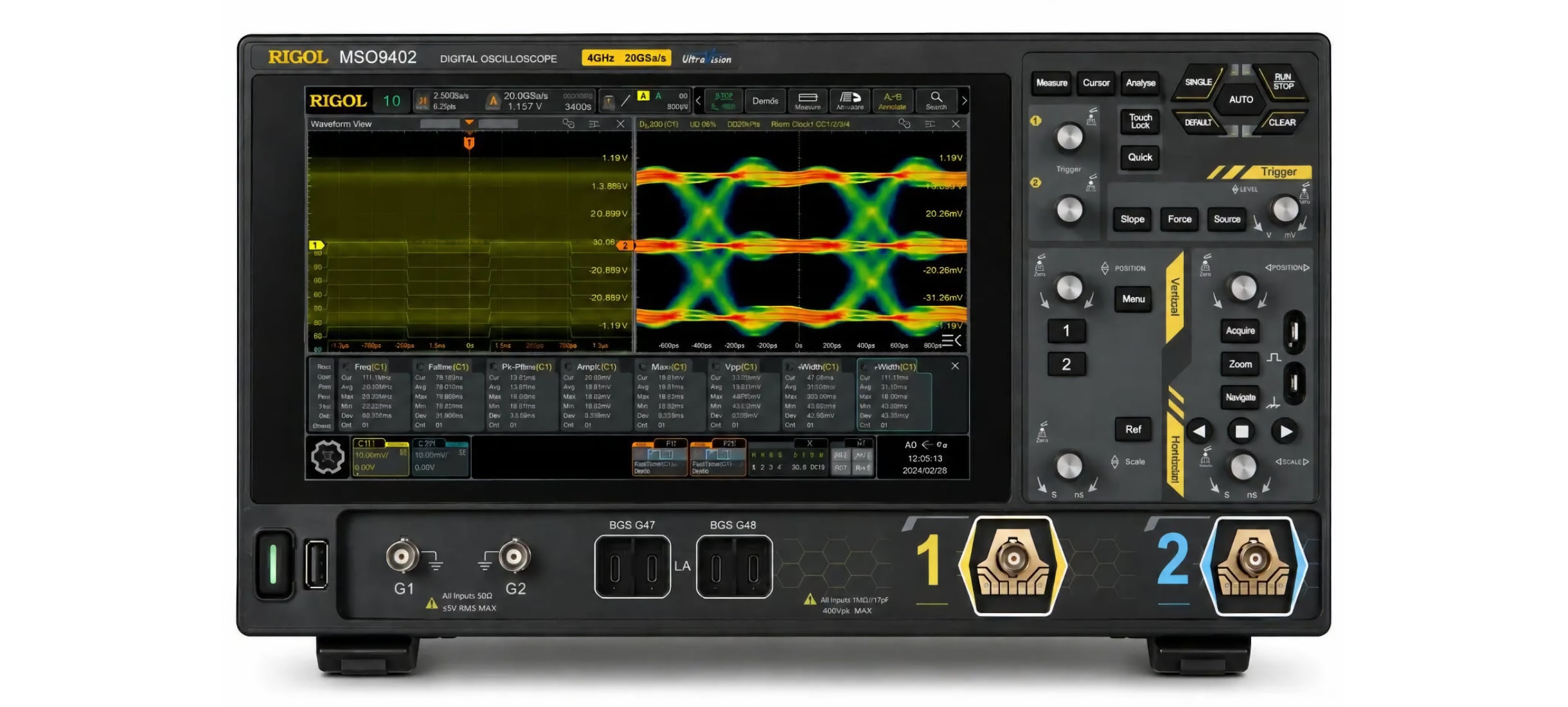
Task: Open the P2 function thumbnail
Action: click(717, 457)
